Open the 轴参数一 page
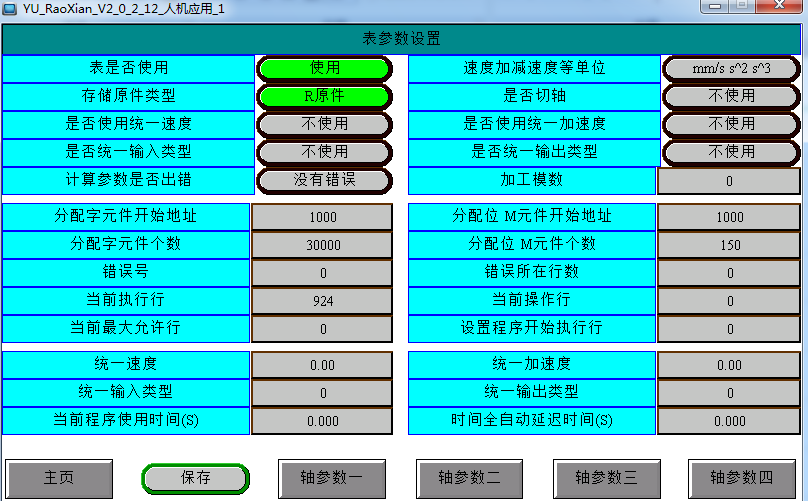808x501 pixels. coord(331,477)
